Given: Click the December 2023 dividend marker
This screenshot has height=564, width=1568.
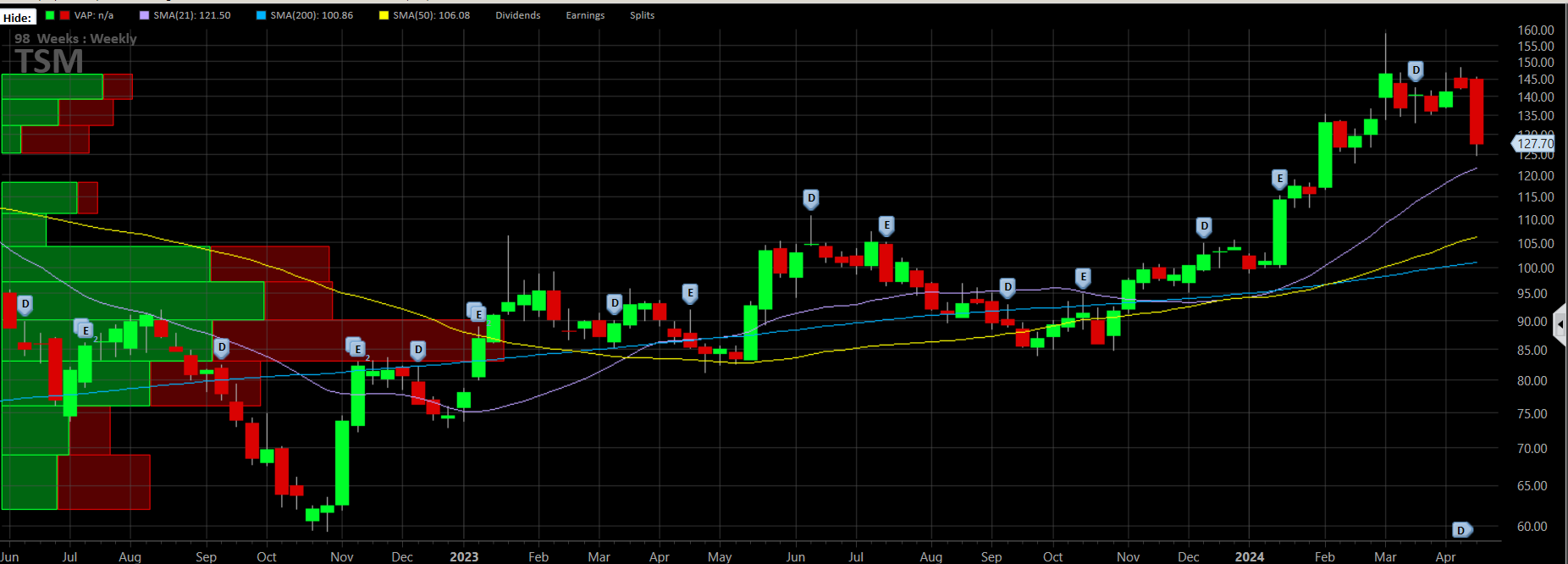Looking at the screenshot, I should tap(1204, 227).
